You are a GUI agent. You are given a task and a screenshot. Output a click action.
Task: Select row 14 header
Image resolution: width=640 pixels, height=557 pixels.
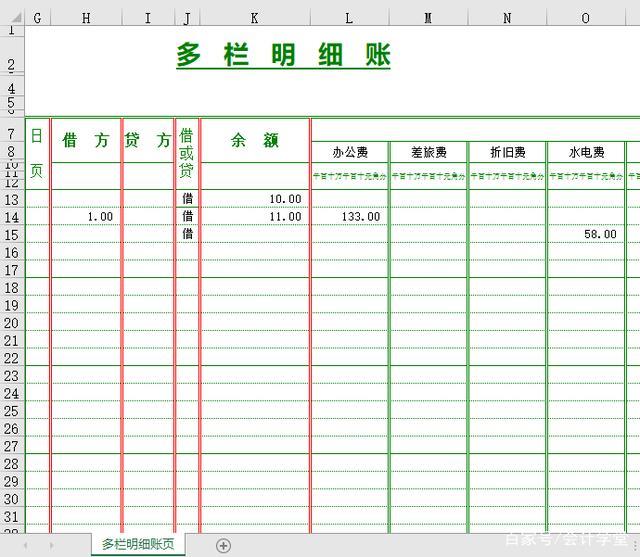click(11, 217)
